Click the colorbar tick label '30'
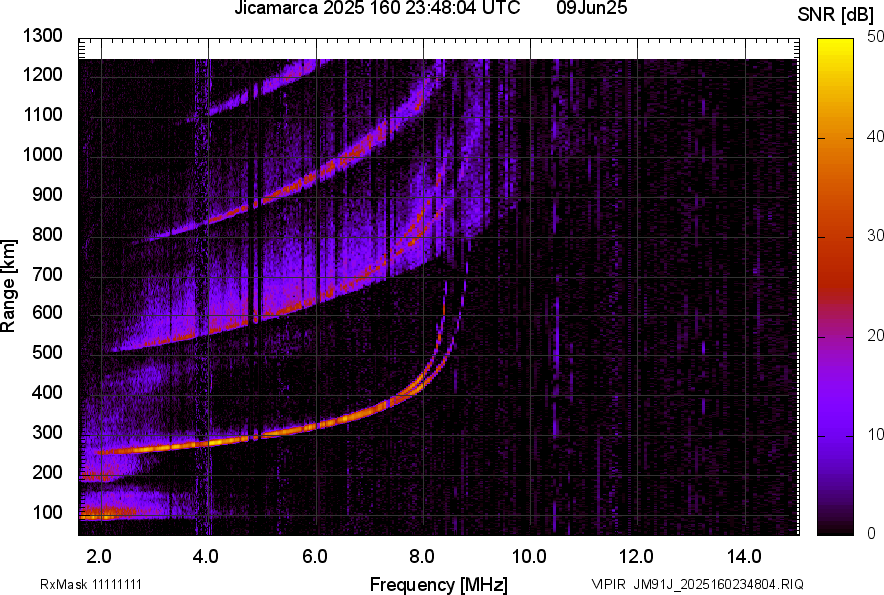Screen dimensions: 884x595 [x=876, y=236]
